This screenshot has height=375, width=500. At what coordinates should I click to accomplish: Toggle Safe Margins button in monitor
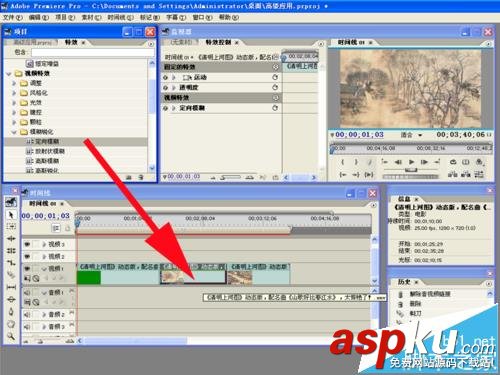point(466,162)
